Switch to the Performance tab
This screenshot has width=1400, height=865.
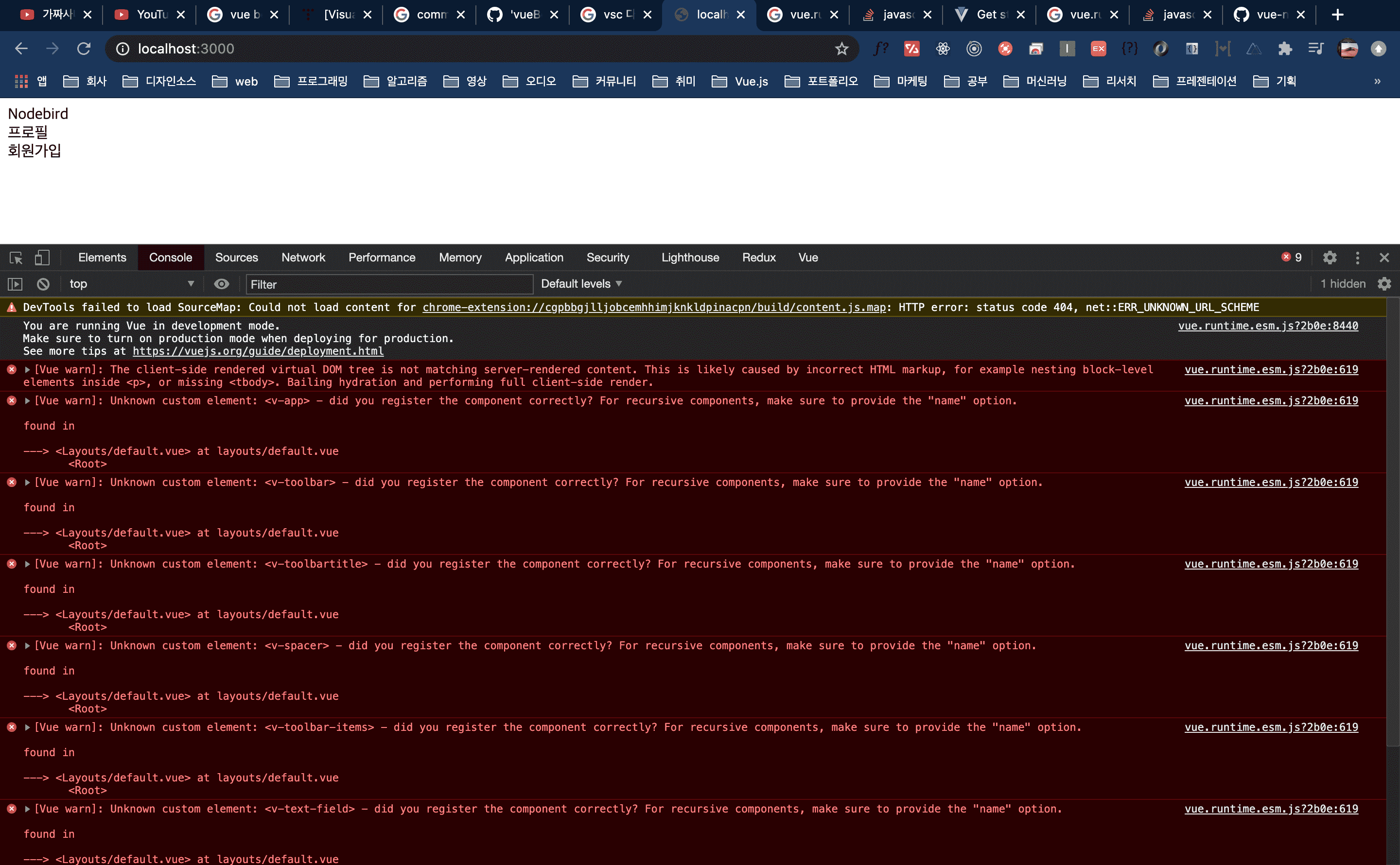382,258
